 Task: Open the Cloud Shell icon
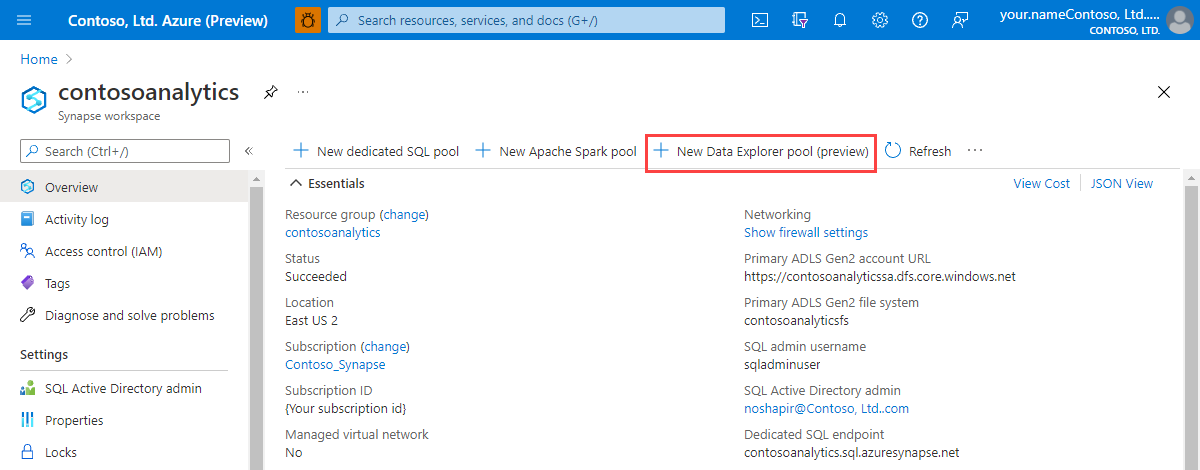[x=760, y=20]
